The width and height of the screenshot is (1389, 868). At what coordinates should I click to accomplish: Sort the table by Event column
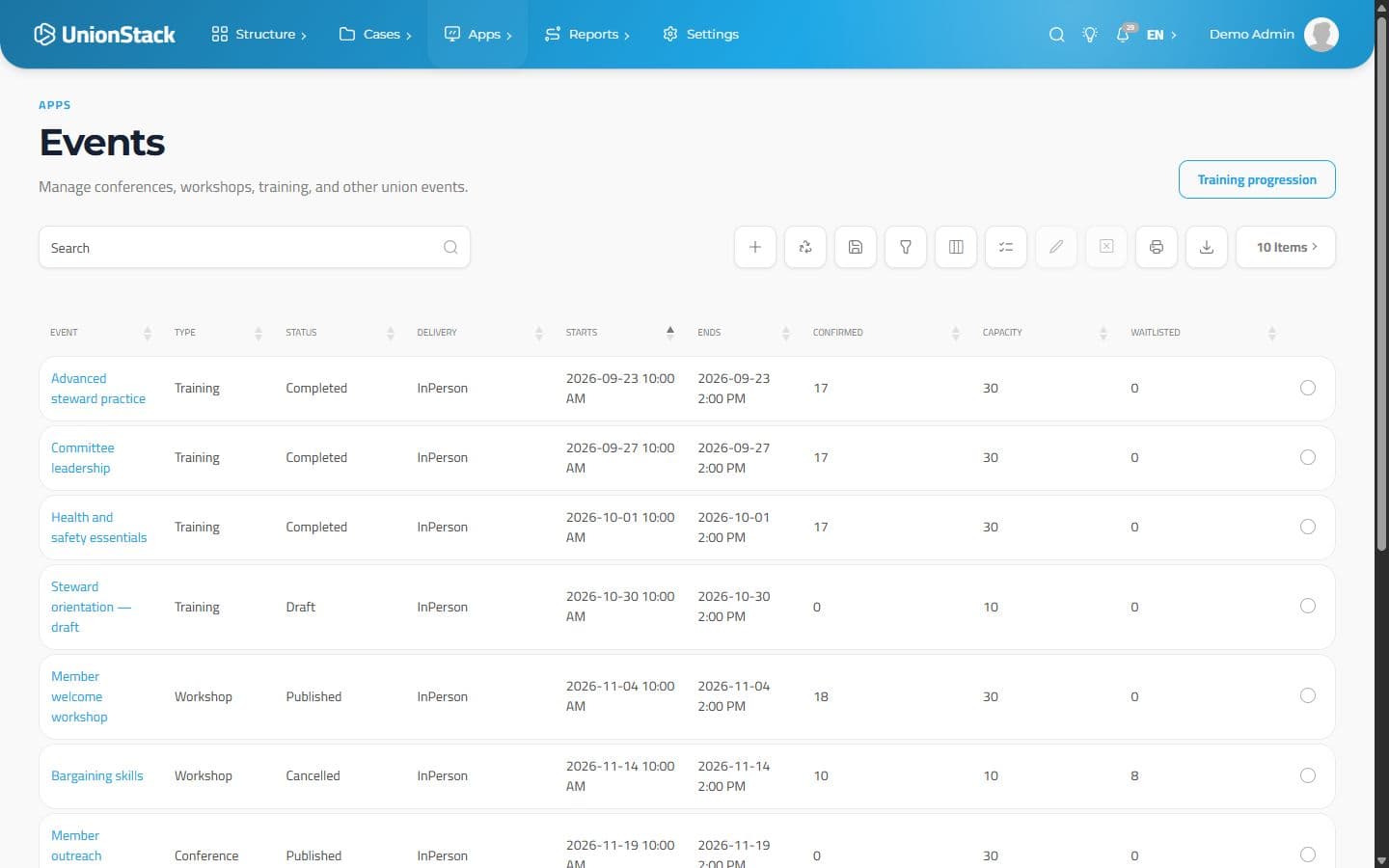pos(100,332)
